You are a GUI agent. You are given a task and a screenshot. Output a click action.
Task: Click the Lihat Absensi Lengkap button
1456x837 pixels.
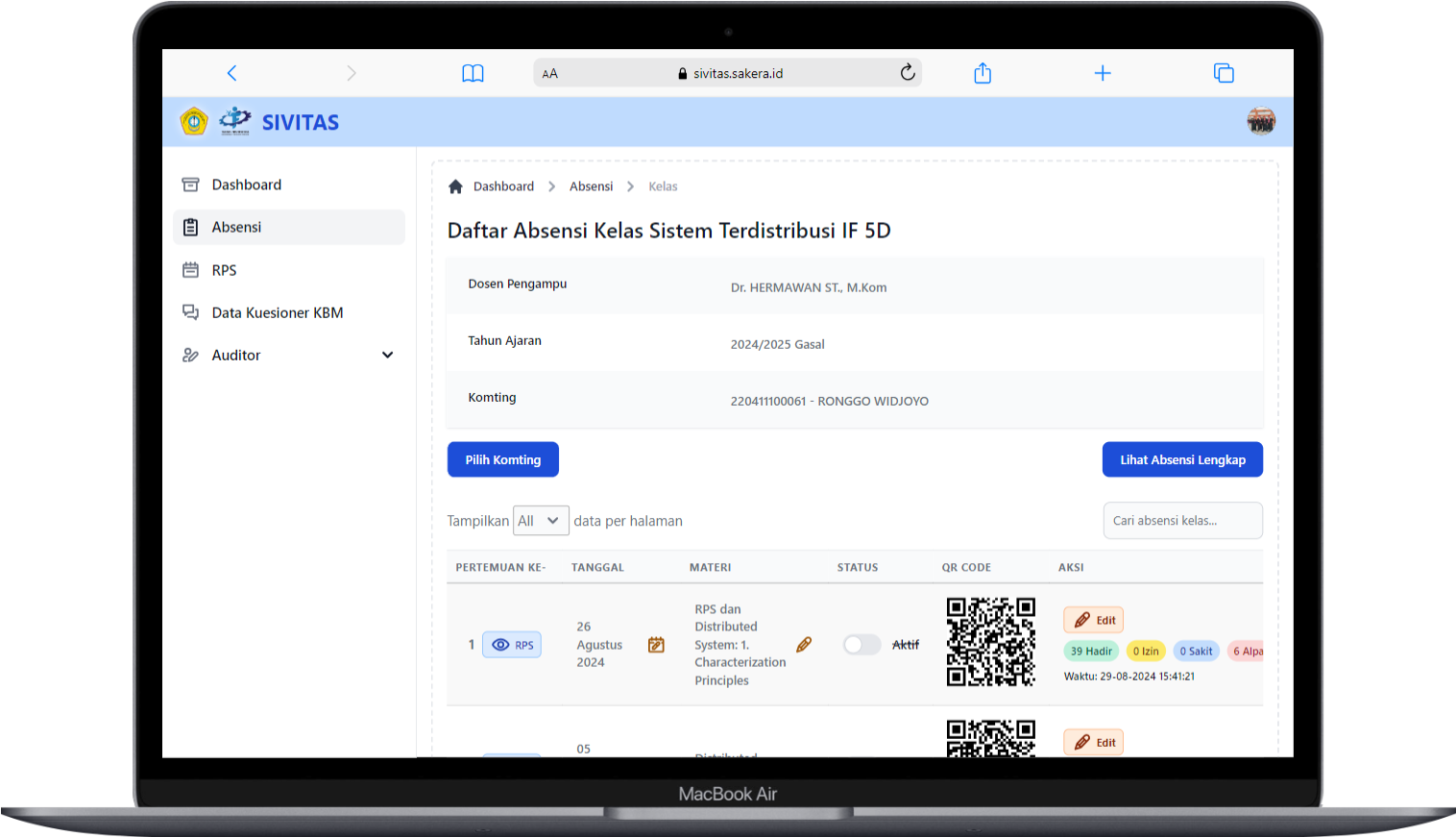tap(1182, 459)
